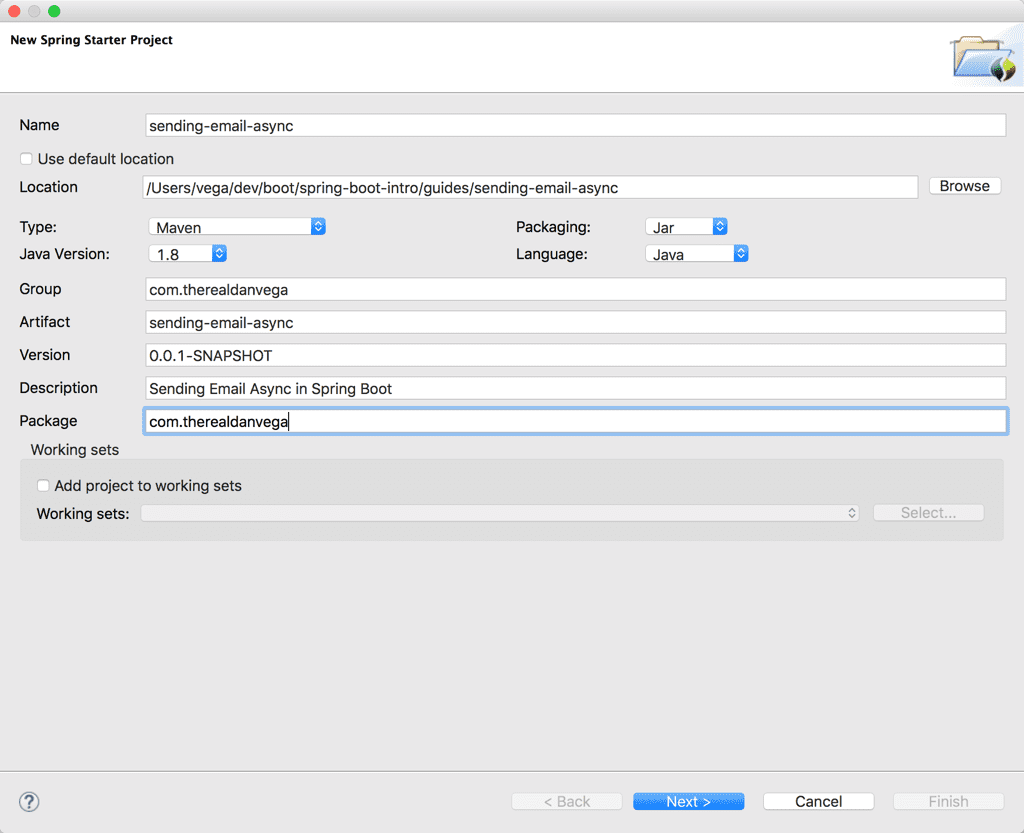Click the Artifact text field
The height and width of the screenshot is (833, 1024).
tap(575, 322)
